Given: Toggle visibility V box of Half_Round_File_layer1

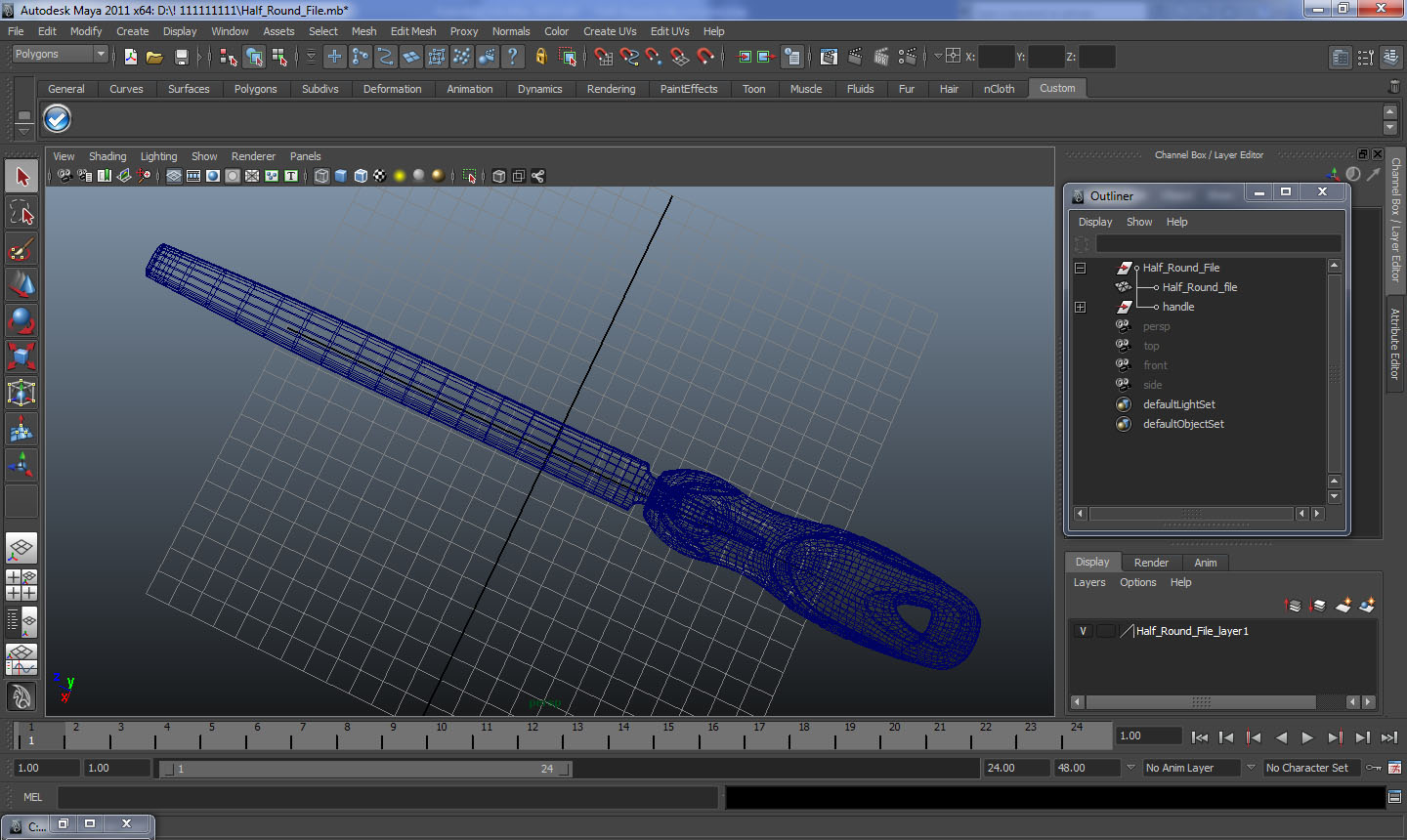Looking at the screenshot, I should [1083, 631].
